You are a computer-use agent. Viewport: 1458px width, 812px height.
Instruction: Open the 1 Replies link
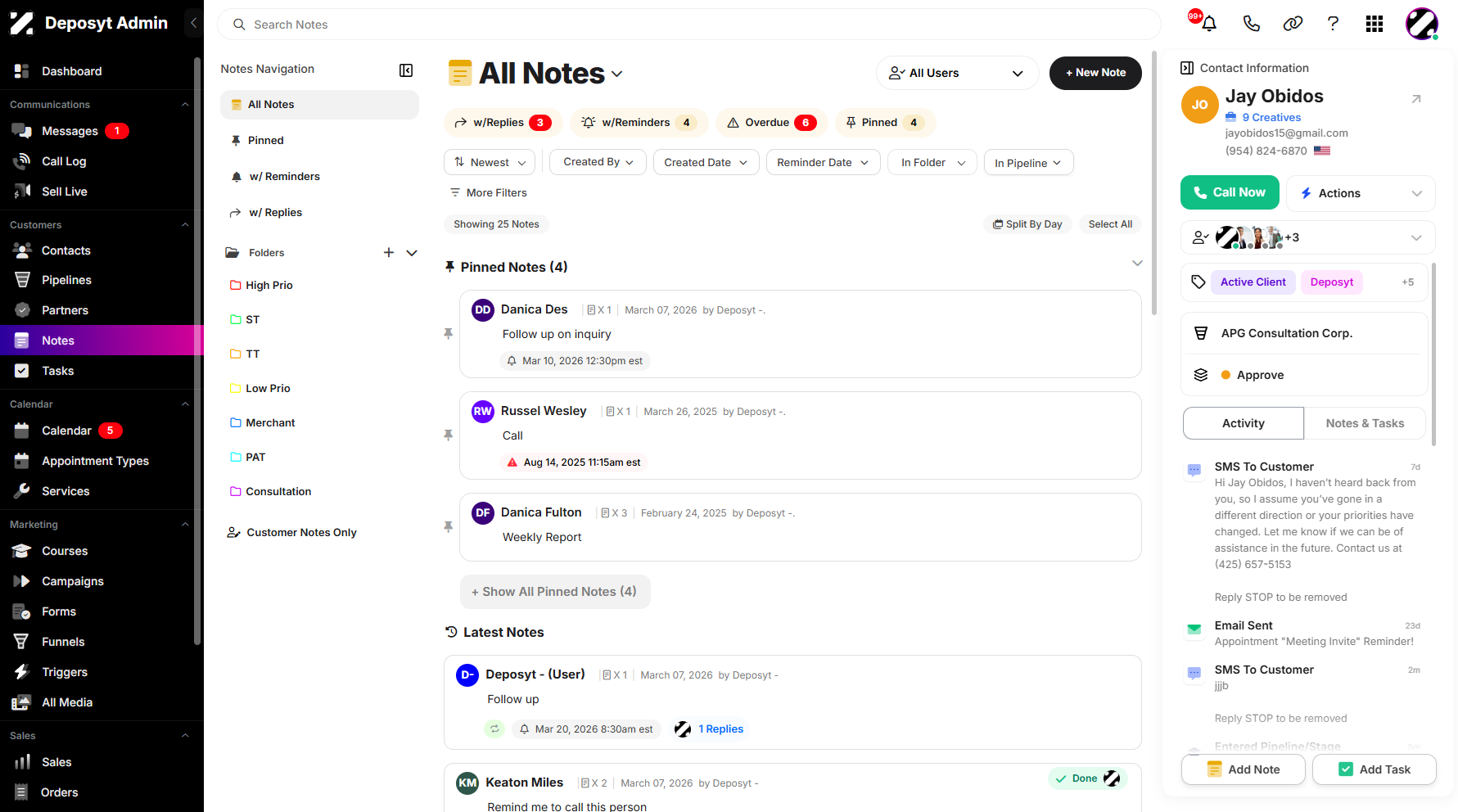pos(720,729)
